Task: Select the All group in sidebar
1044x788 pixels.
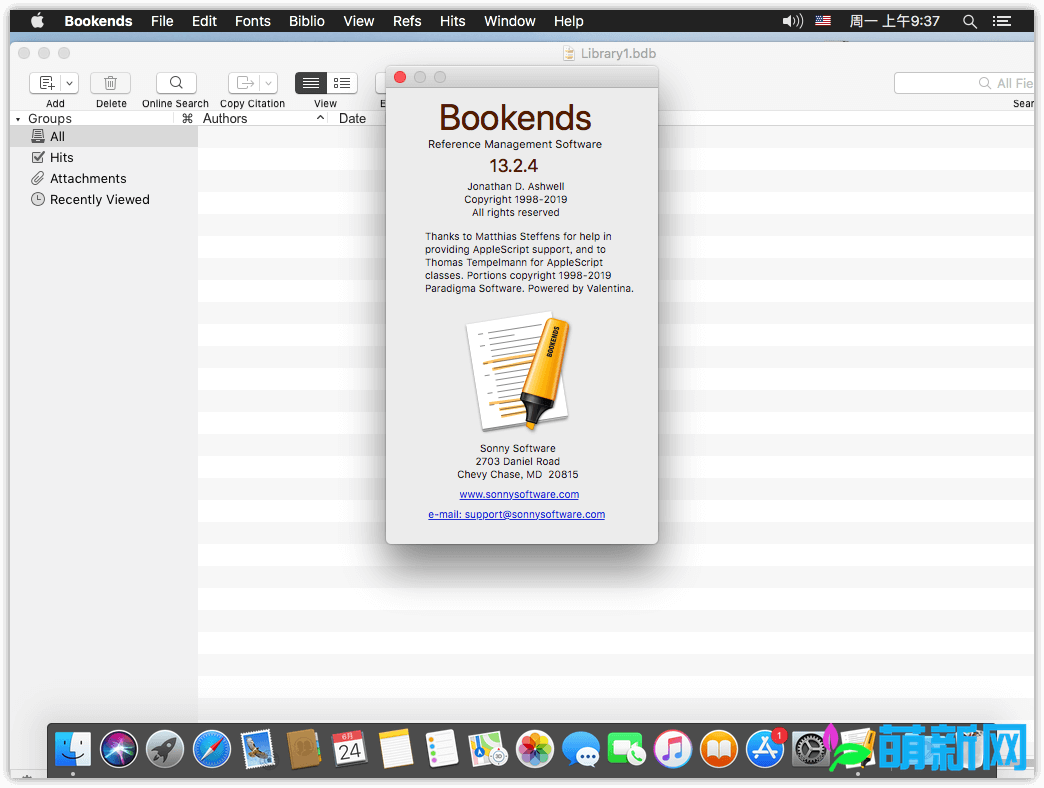Action: 104,136
